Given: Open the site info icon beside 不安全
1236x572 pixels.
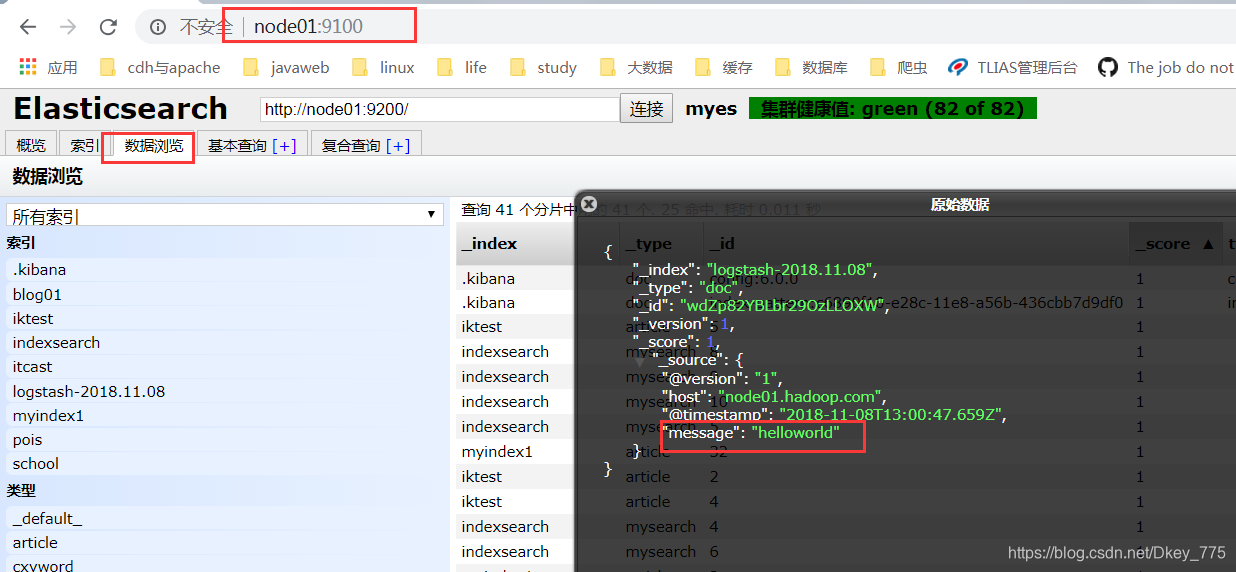Looking at the screenshot, I should point(158,27).
